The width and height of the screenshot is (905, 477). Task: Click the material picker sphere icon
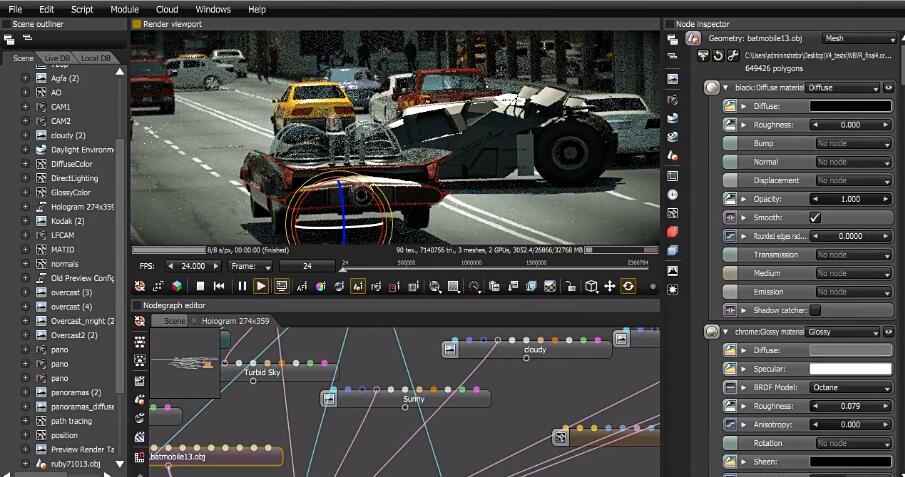339,286
